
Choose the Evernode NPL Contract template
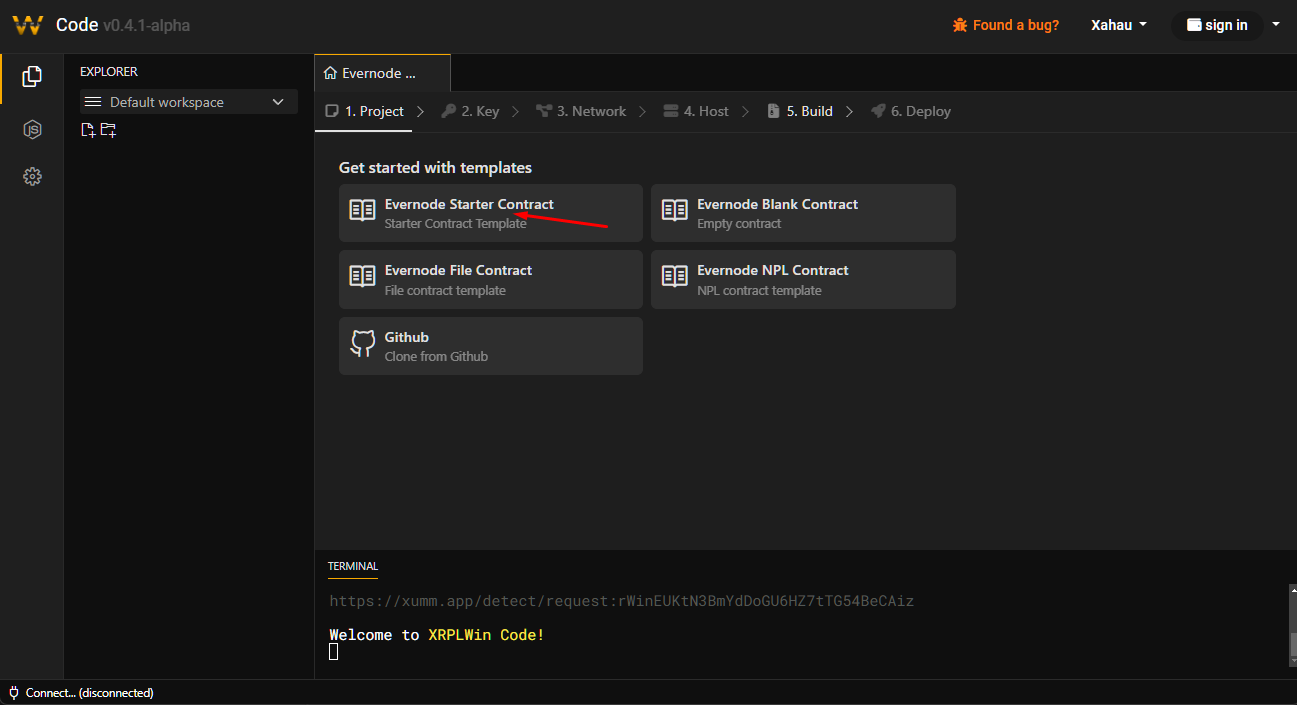[803, 280]
